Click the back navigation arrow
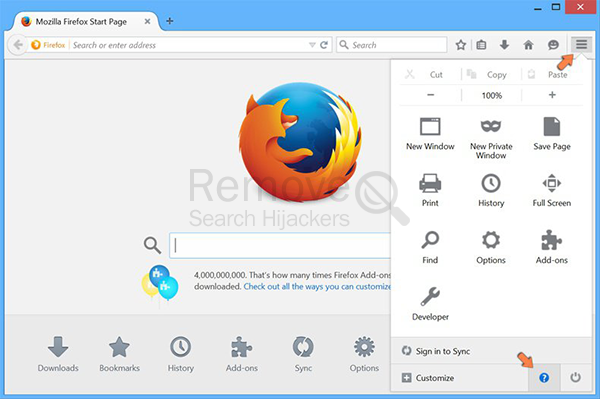 click(x=18, y=45)
